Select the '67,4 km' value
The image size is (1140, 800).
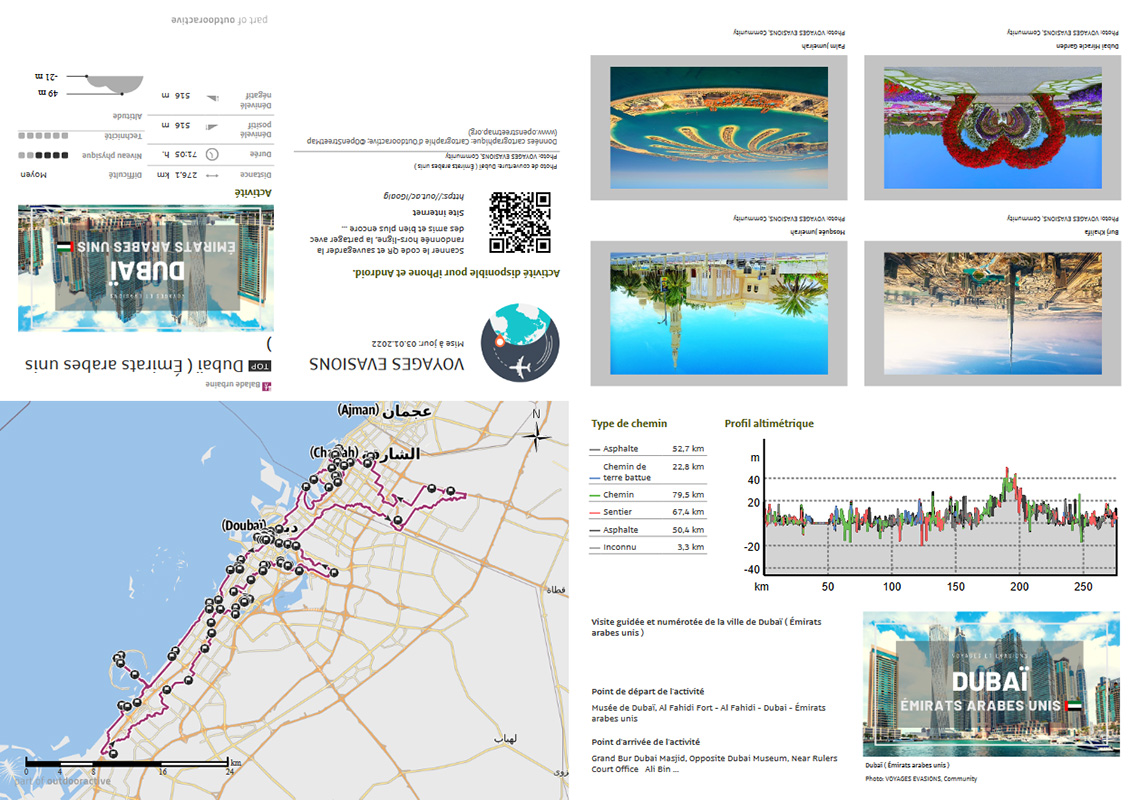click(688, 512)
